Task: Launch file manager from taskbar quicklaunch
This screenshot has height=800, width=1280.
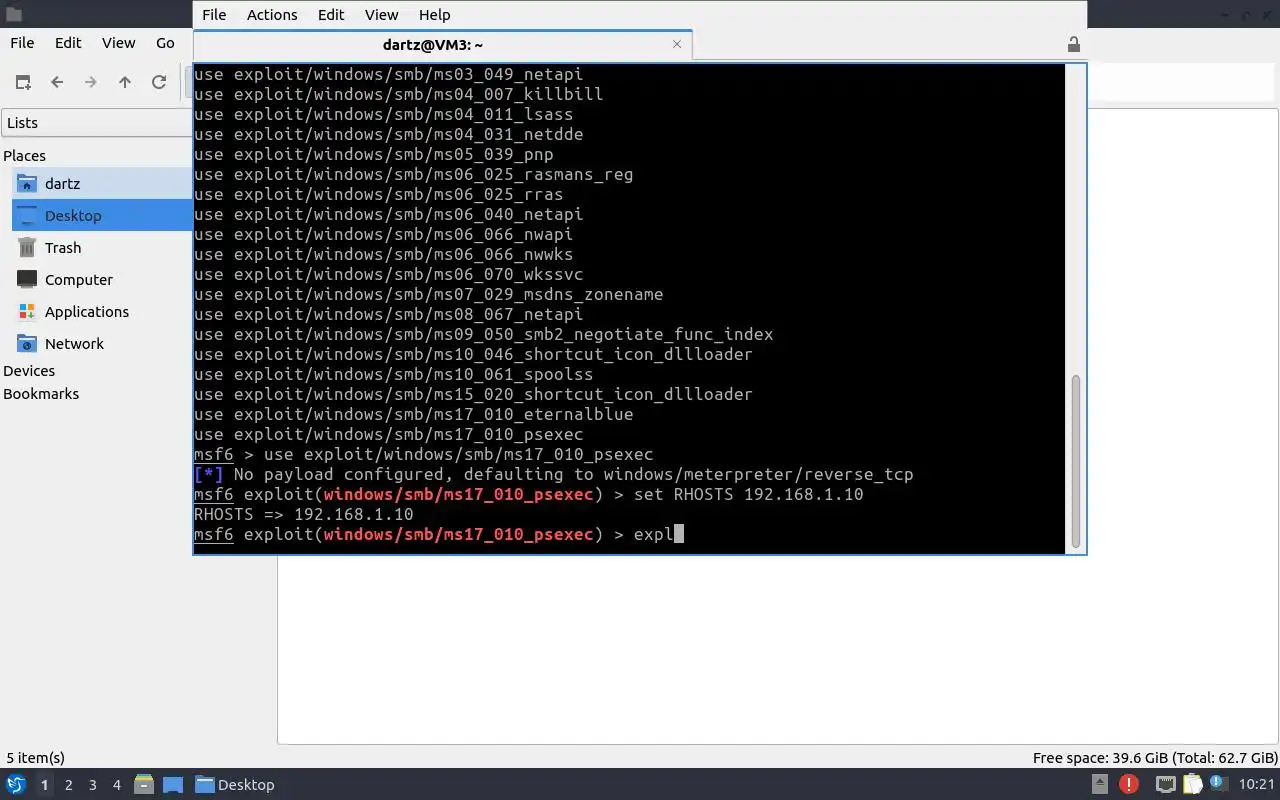Action: tap(144, 785)
